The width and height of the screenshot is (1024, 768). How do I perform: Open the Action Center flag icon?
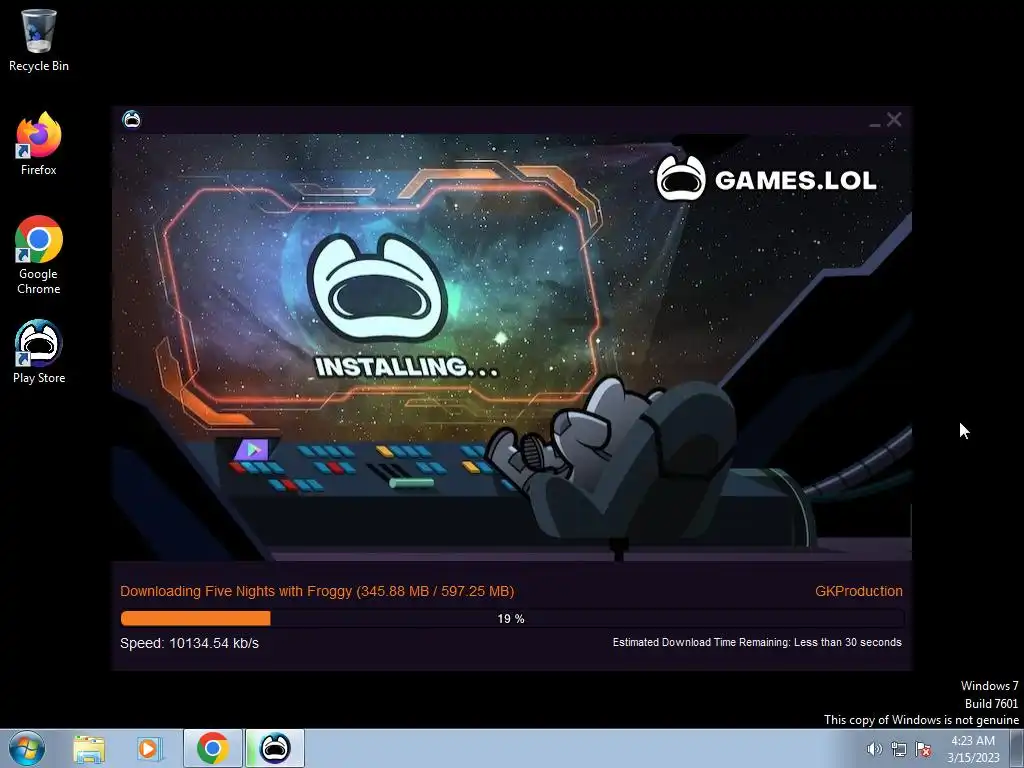923,749
